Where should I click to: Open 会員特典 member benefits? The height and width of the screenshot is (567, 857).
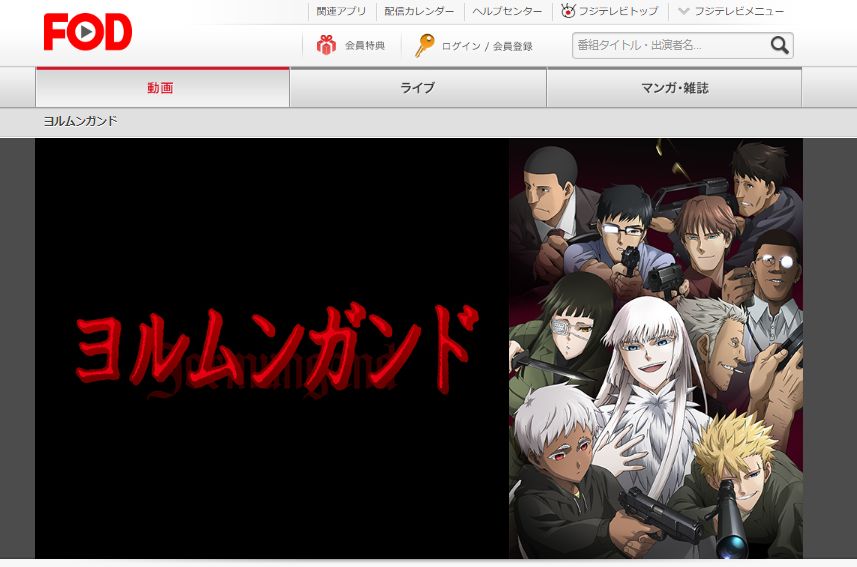[365, 45]
